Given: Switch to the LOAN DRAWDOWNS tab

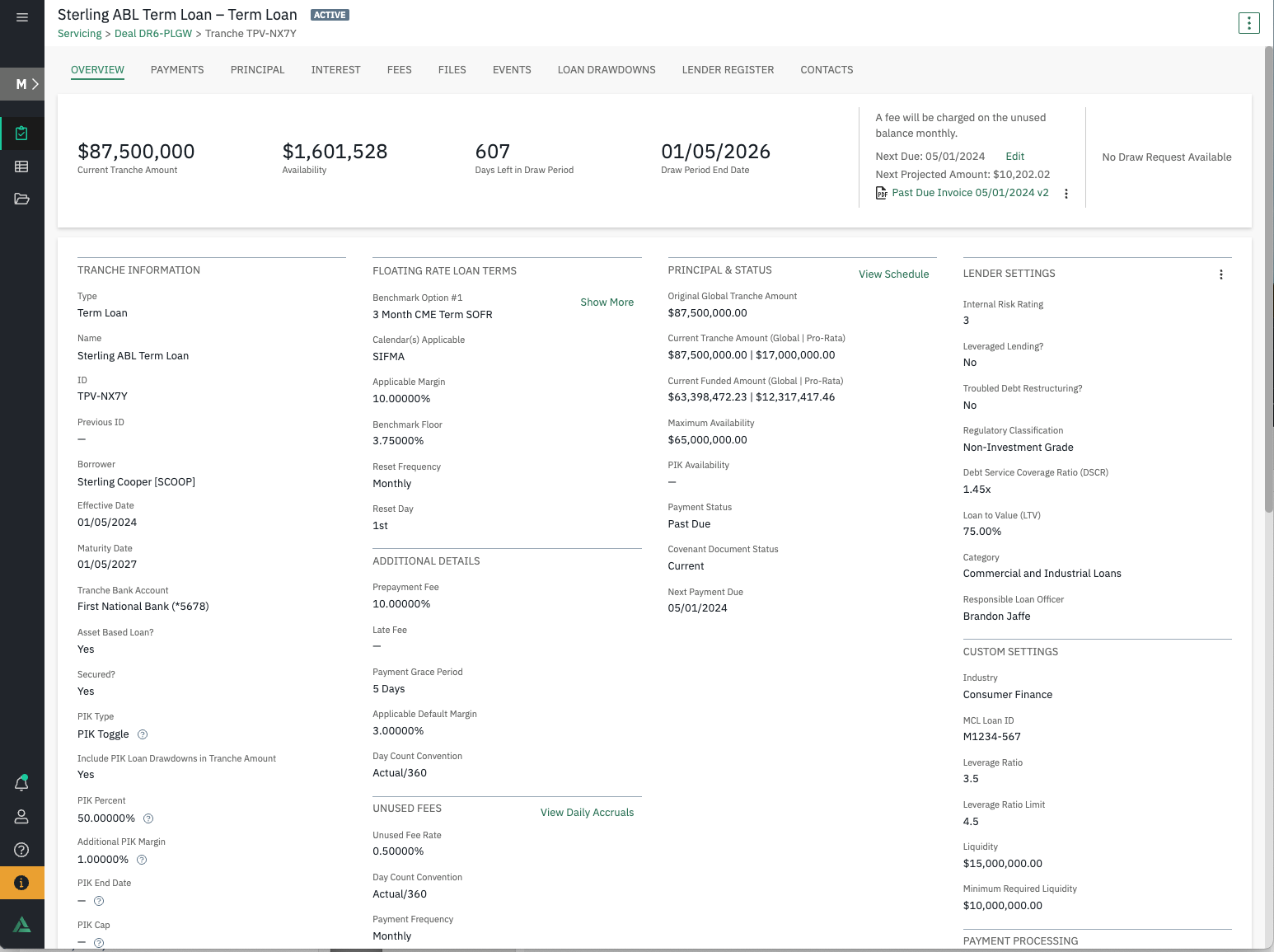Looking at the screenshot, I should 607,70.
